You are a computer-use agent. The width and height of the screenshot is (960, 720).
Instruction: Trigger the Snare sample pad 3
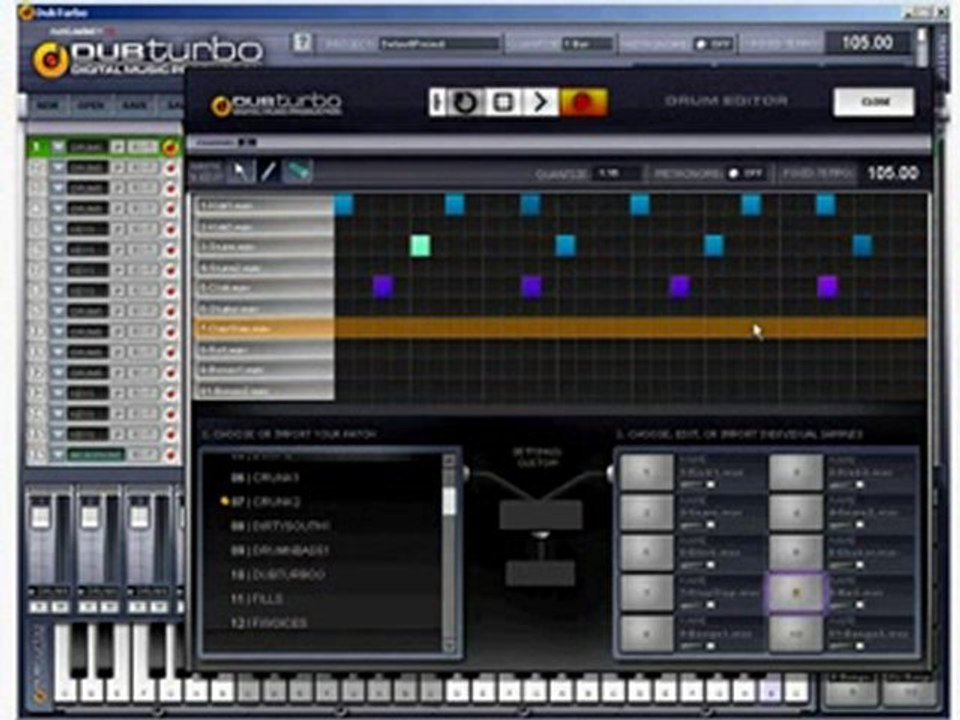coord(647,512)
